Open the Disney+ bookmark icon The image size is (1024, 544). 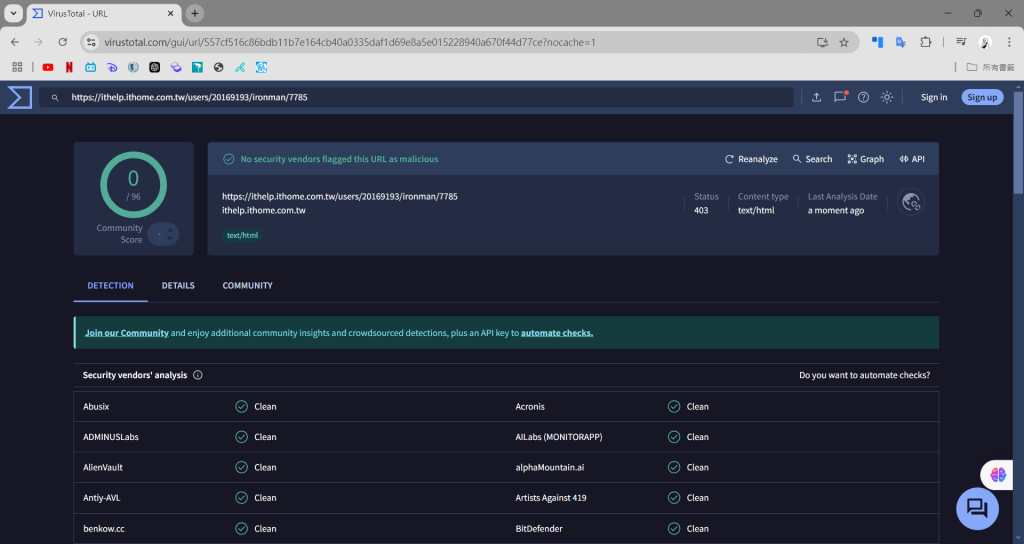[112, 67]
